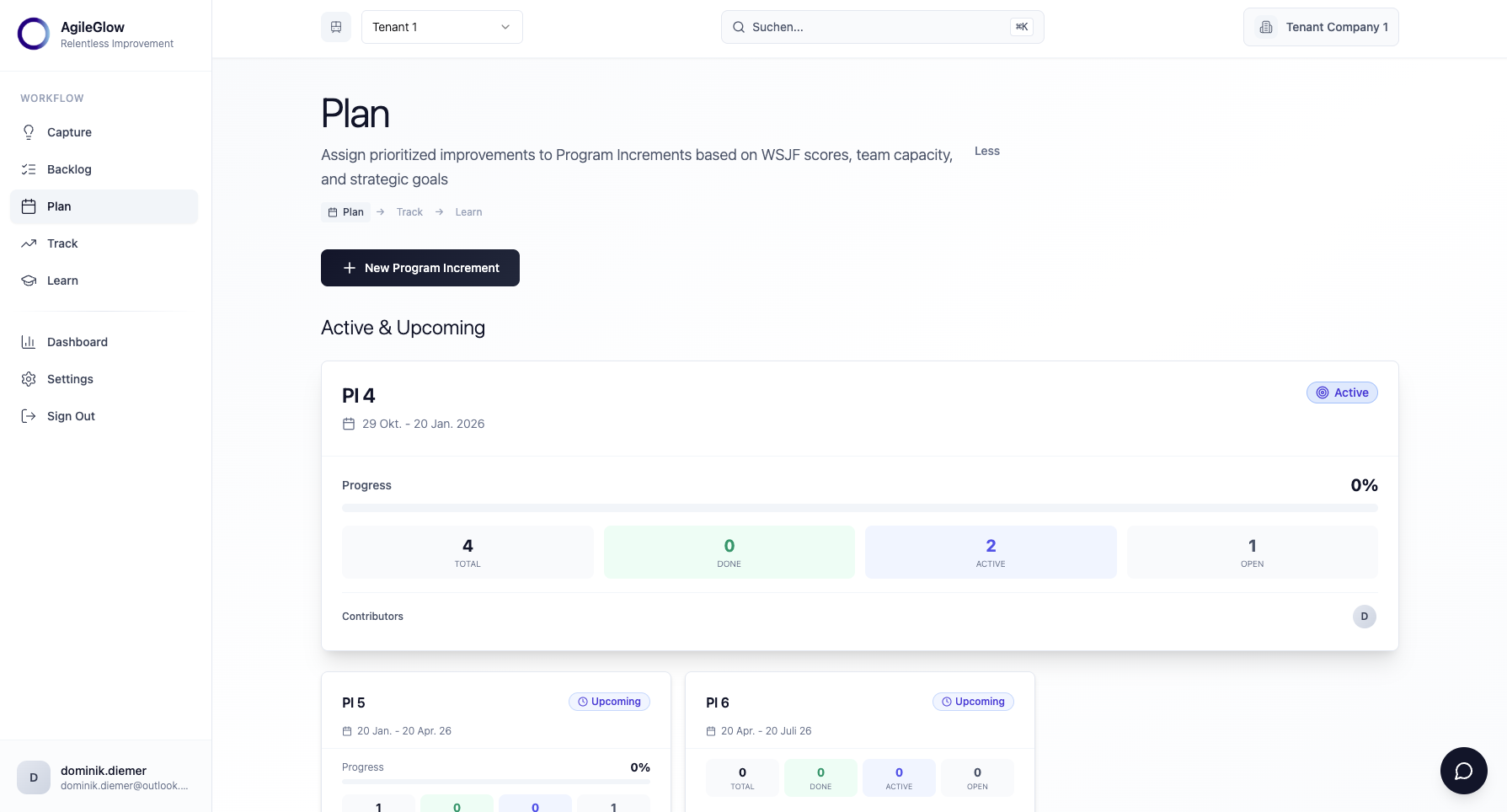Collapse the description using the Less control
Viewport: 1507px width, 812px height.
tap(986, 151)
